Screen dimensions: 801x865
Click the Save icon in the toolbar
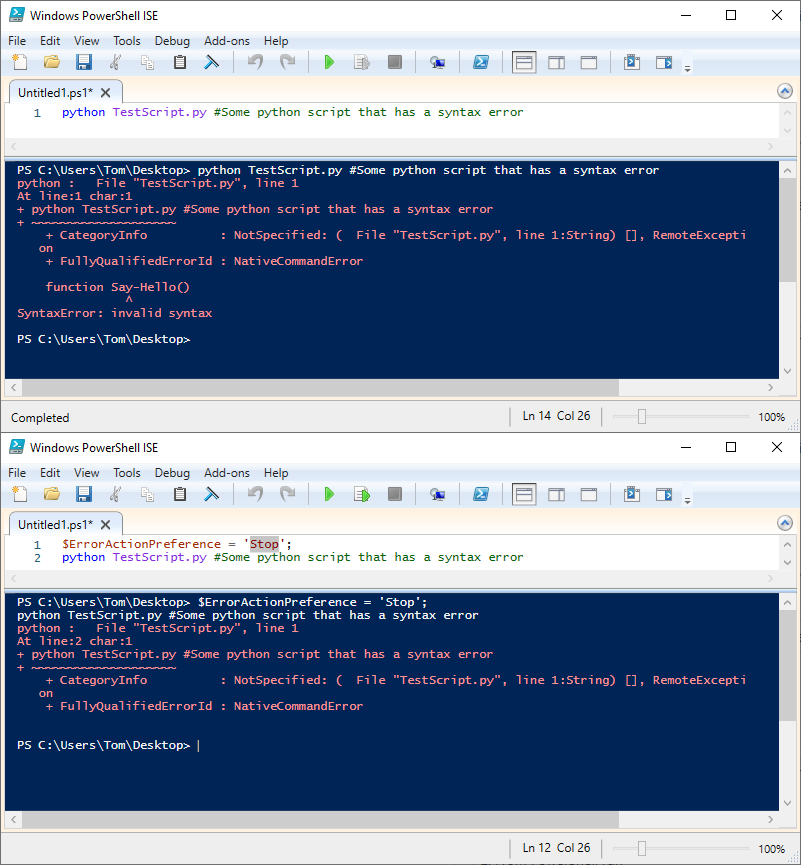click(84, 61)
